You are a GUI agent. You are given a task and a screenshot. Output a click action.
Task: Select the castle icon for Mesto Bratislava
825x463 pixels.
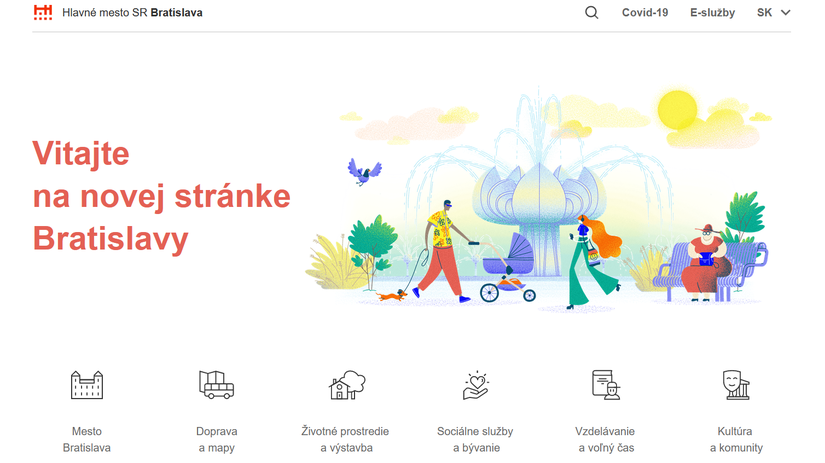[x=87, y=385]
